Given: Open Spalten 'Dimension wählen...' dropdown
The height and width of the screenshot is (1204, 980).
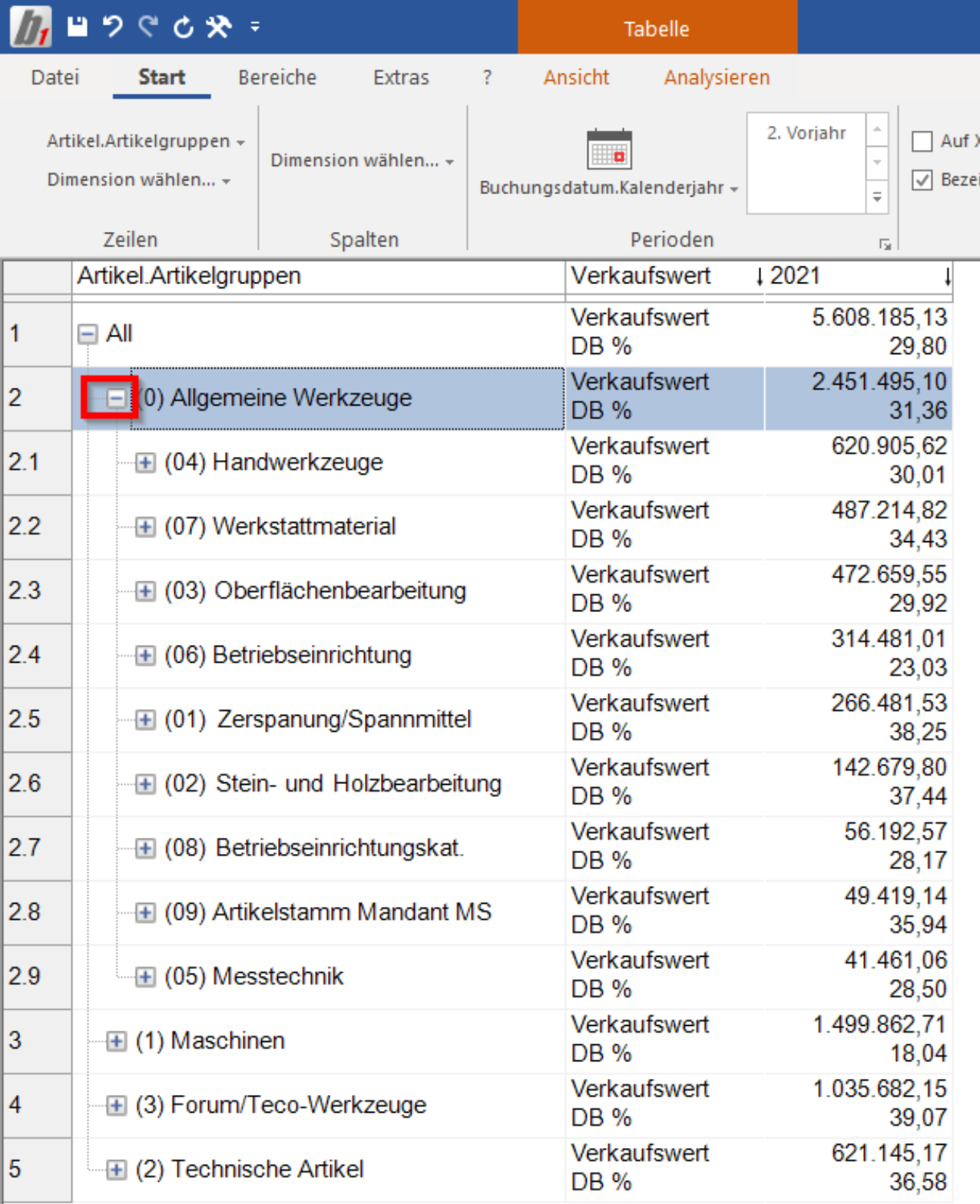Looking at the screenshot, I should [363, 160].
